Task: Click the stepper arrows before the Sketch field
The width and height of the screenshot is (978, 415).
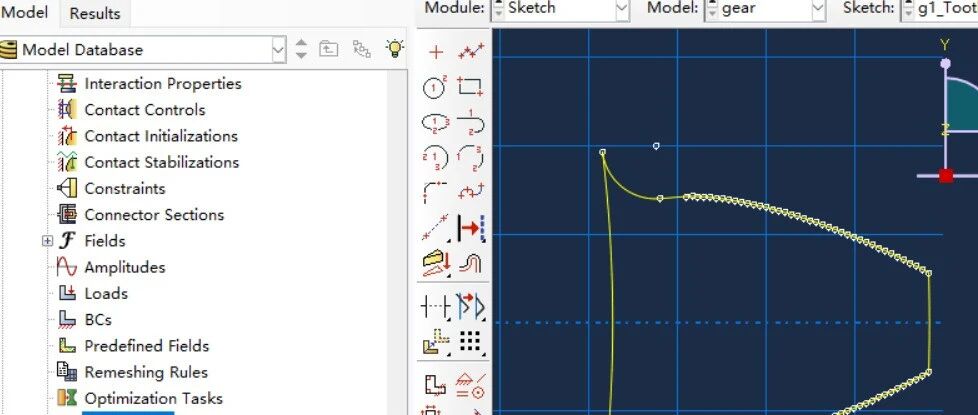Action: tap(907, 9)
